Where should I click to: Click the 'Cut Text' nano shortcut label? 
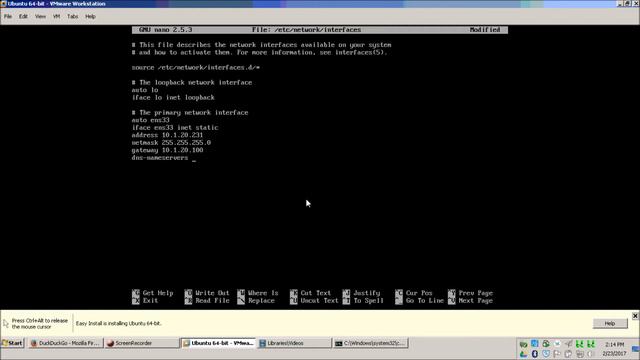(x=316, y=293)
